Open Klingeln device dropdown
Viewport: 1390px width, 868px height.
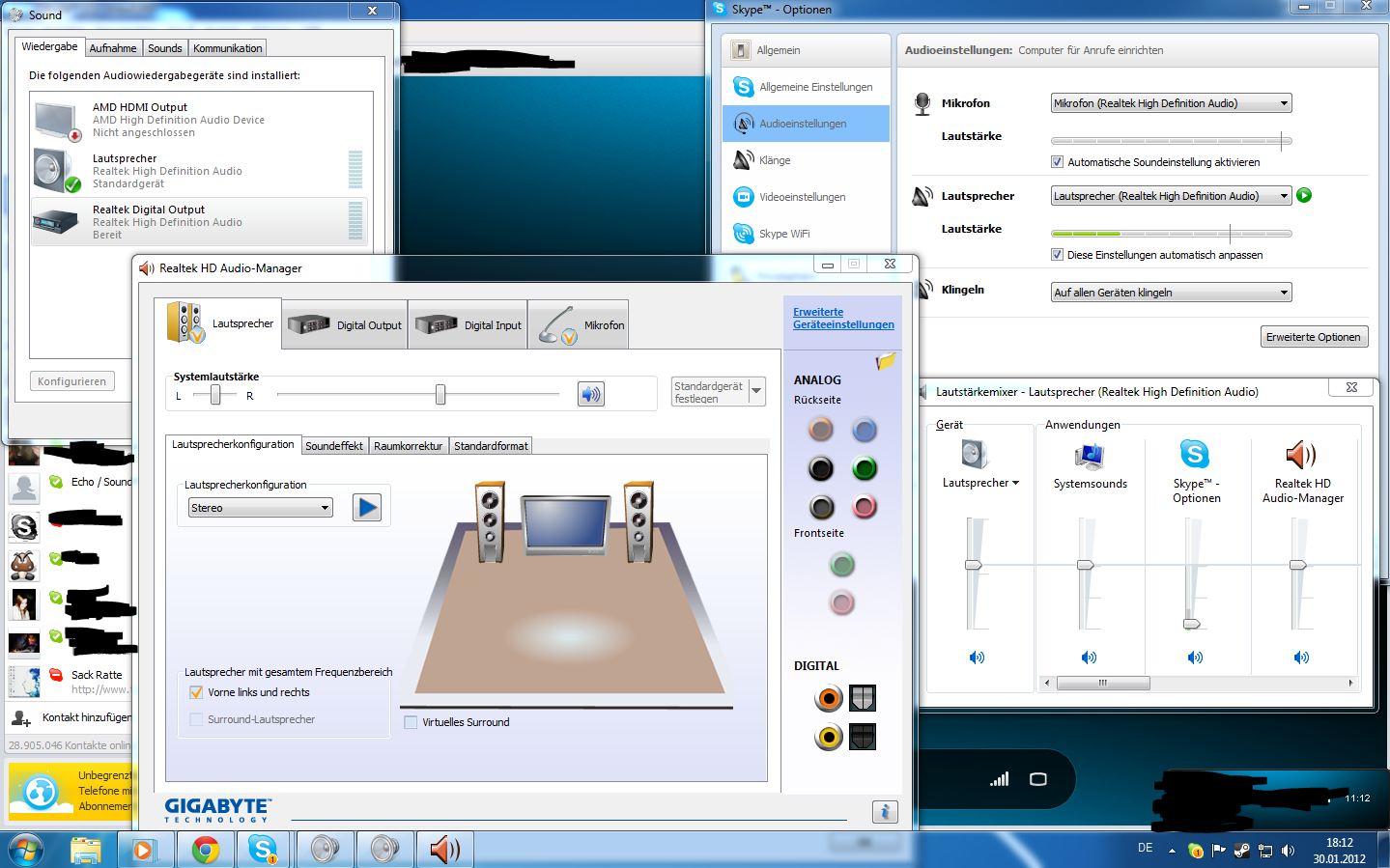point(1171,293)
